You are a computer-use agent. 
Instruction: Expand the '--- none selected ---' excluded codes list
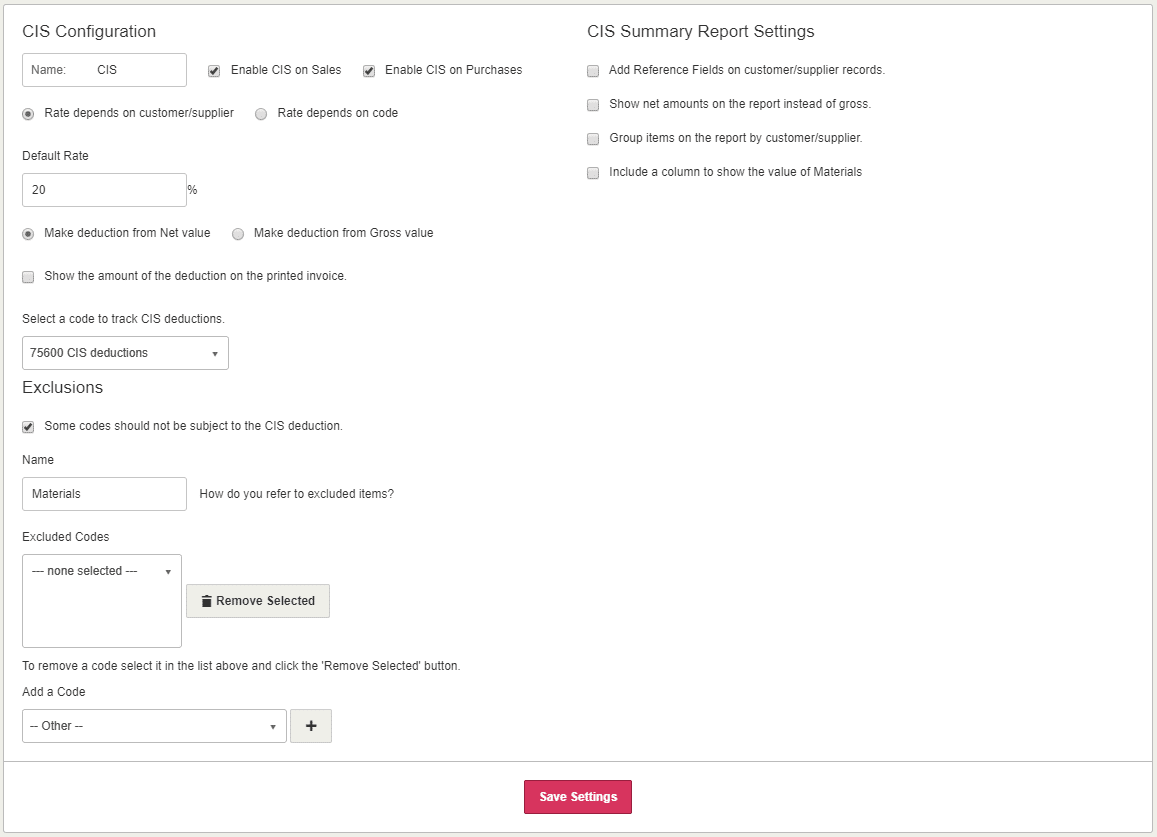102,571
